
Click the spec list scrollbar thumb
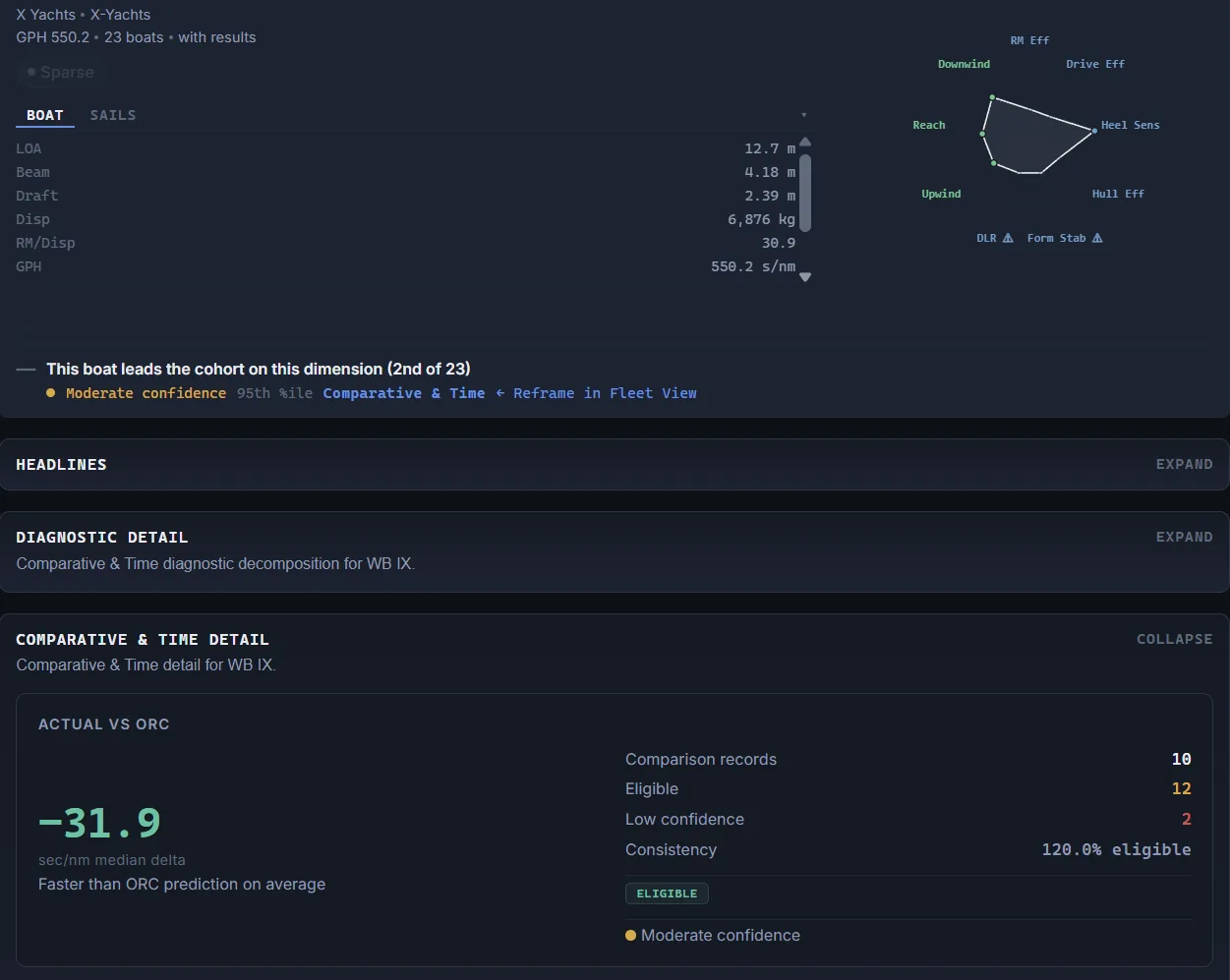coord(805,192)
